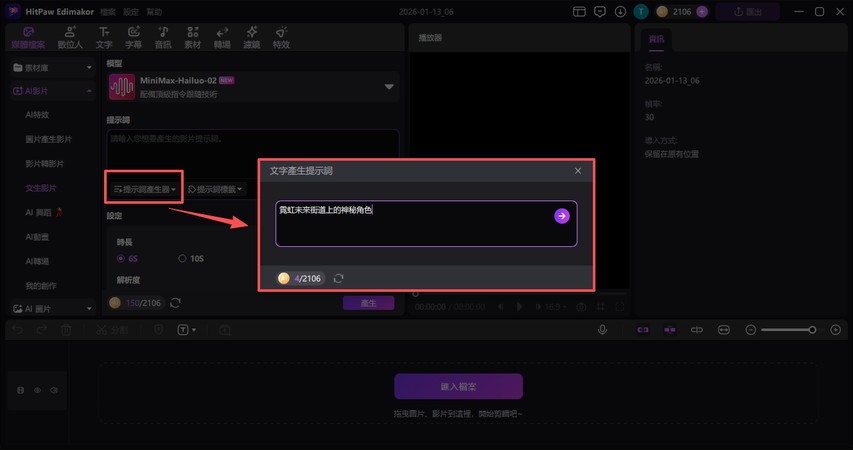Click the layout switch icon in title bar

coord(579,11)
